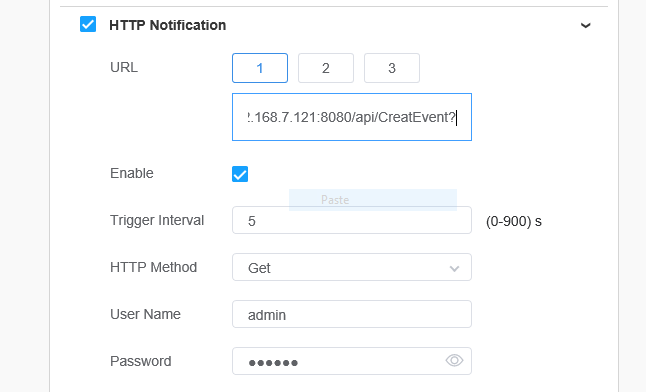646x392 pixels.
Task: Reveal password with the eye icon
Action: [x=454, y=361]
